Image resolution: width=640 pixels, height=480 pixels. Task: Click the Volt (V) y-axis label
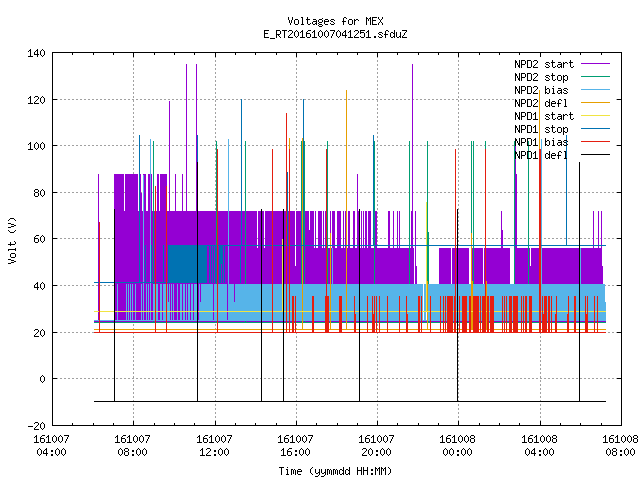12,240
